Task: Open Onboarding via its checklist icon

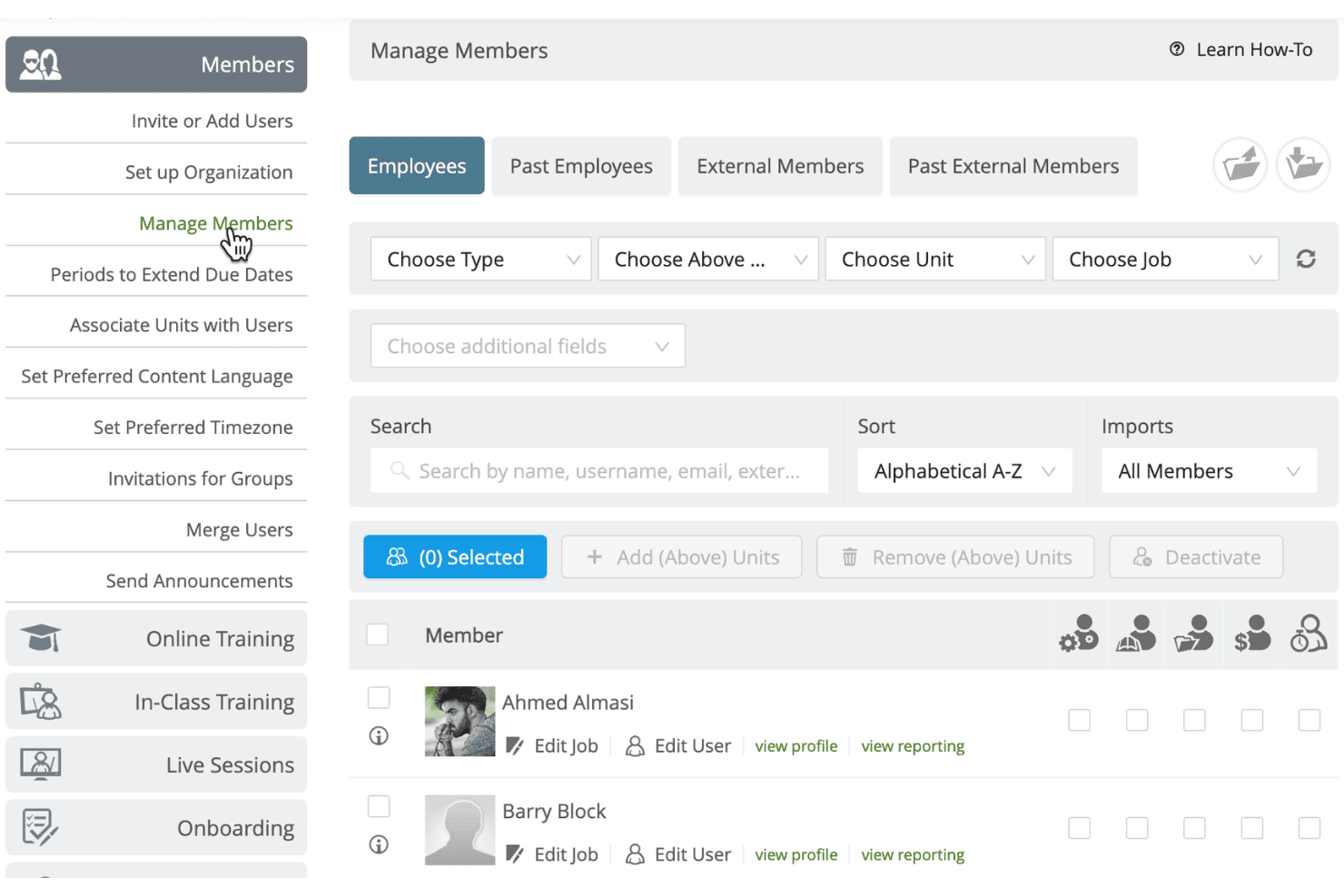Action: coord(40,827)
